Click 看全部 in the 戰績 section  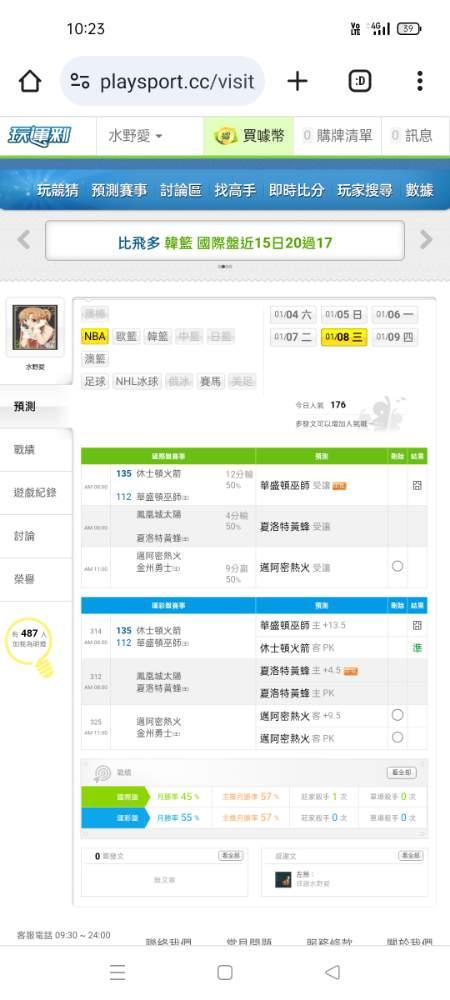coord(402,772)
